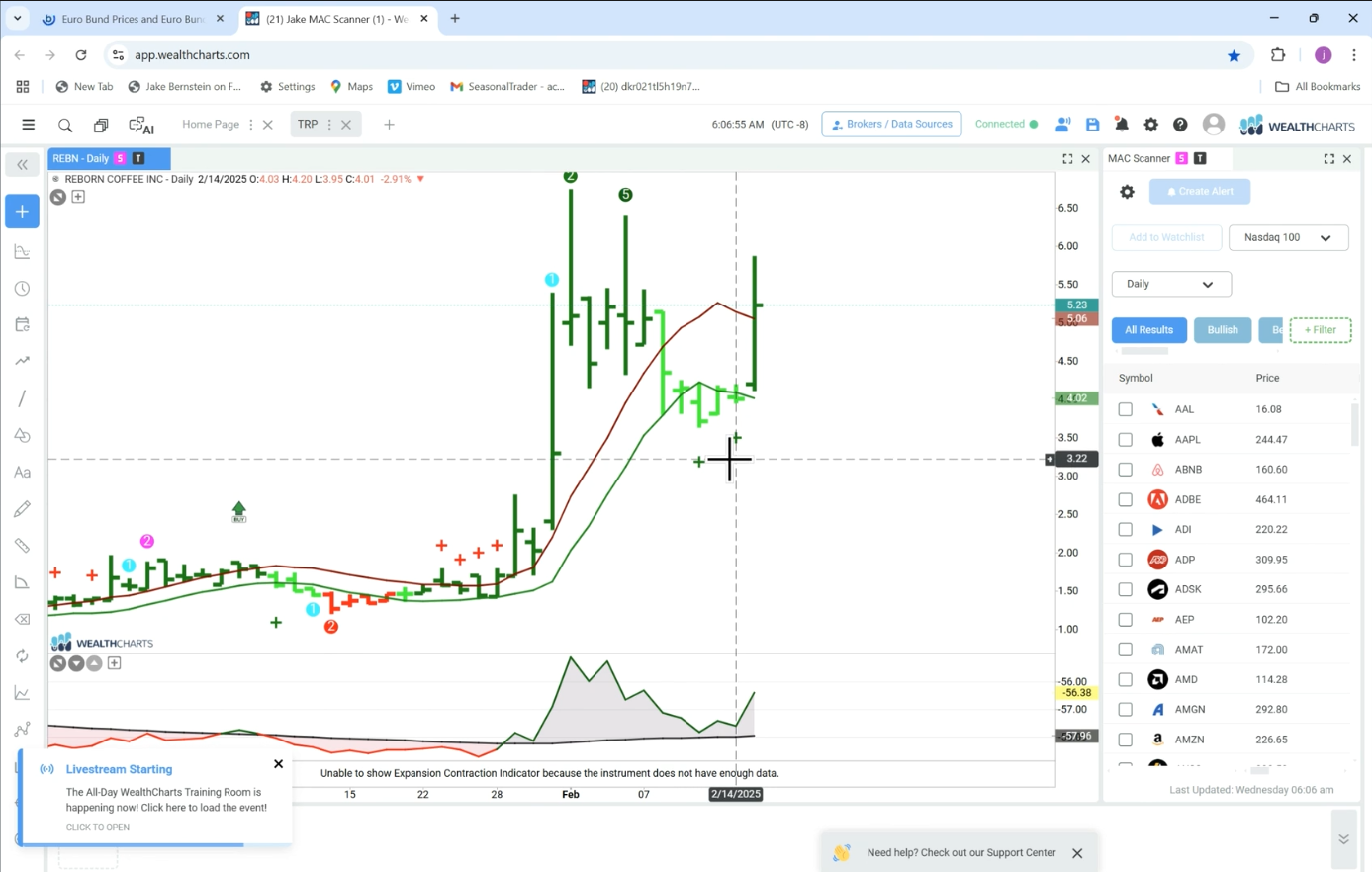Viewport: 1372px width, 872px height.
Task: Click the Create Alert button
Action: pos(1200,192)
